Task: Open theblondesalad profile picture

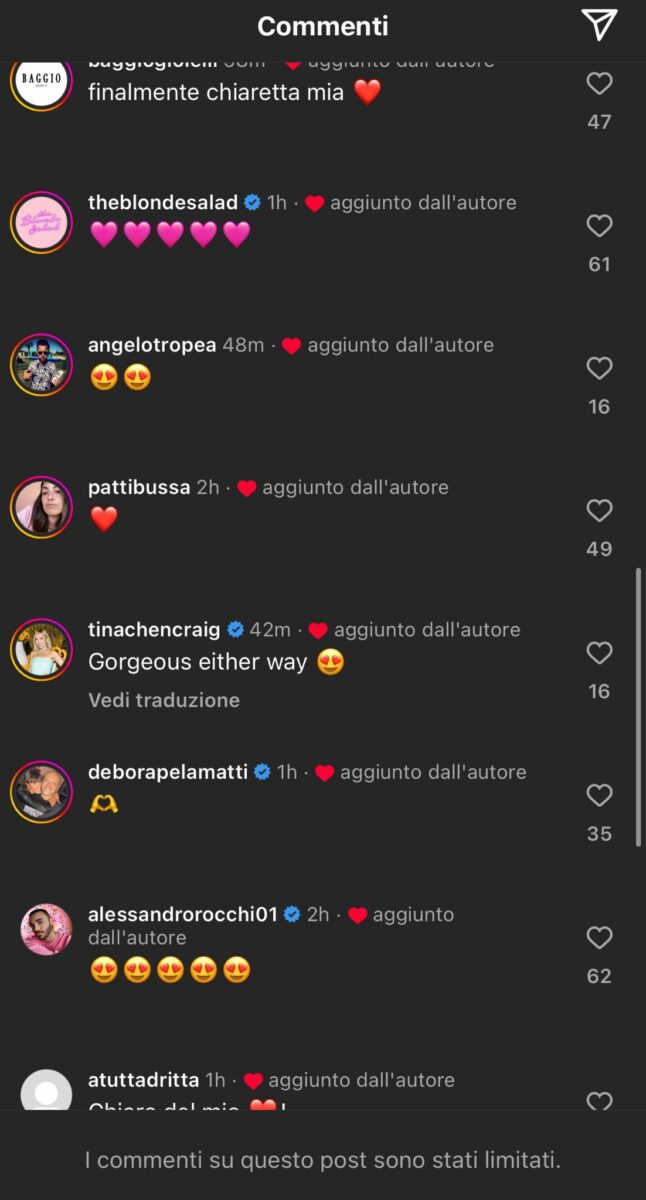Action: (x=41, y=222)
